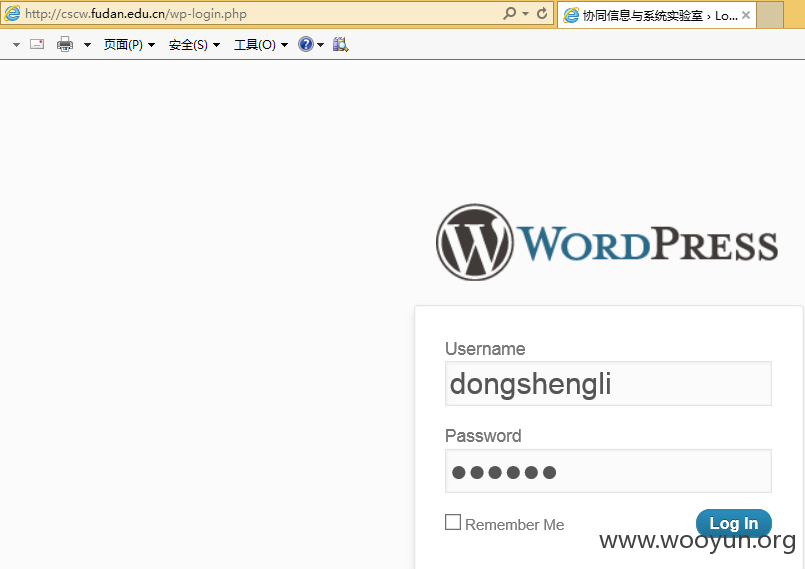This screenshot has height=569, width=805.
Task: Click the WordPress logo
Action: (607, 242)
